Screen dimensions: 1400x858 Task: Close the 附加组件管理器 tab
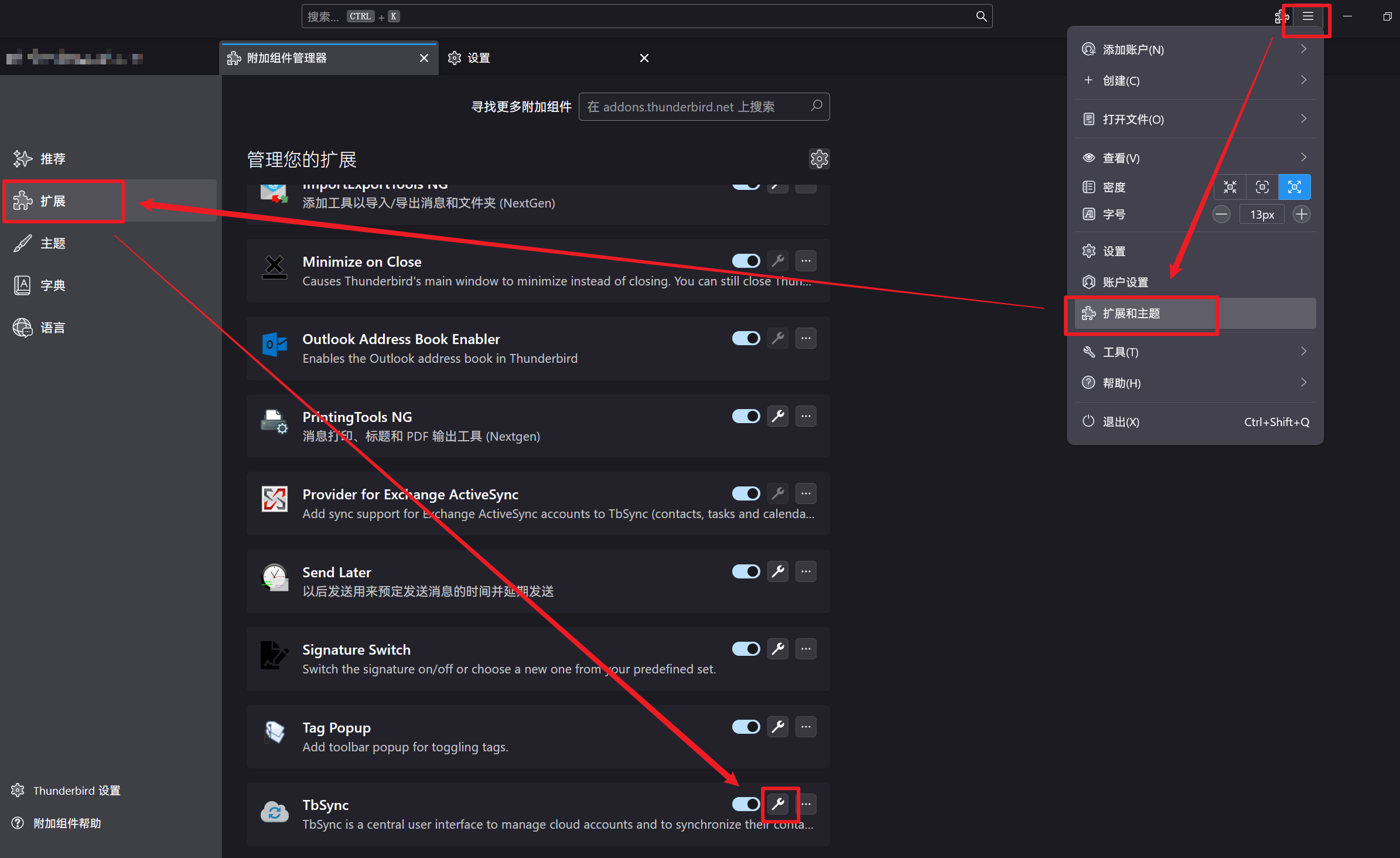(424, 58)
